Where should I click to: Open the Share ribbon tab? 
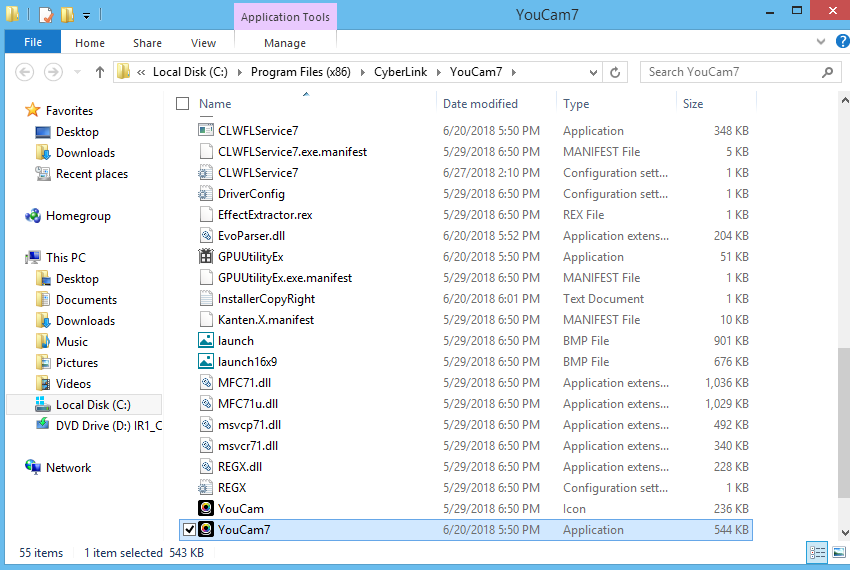tap(147, 43)
